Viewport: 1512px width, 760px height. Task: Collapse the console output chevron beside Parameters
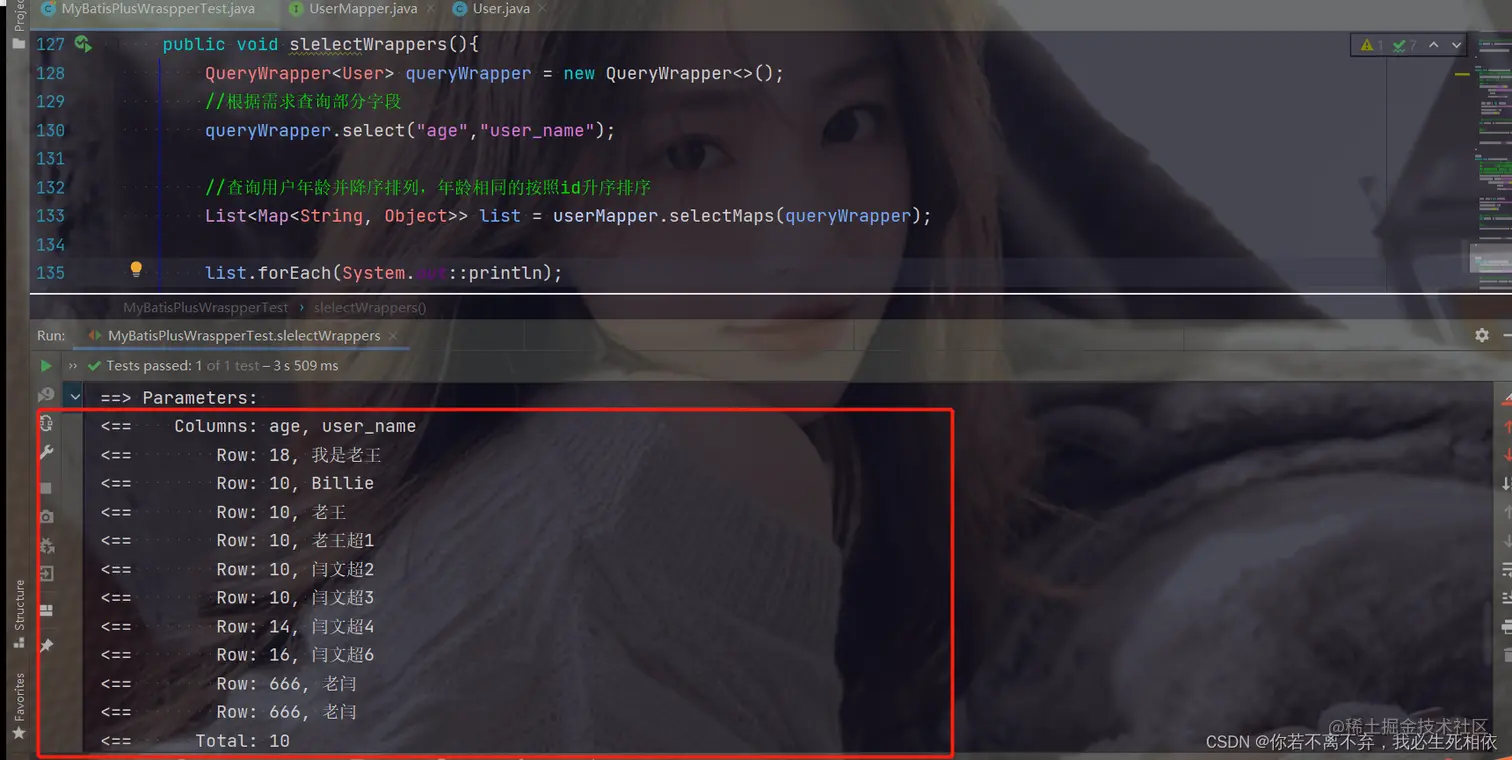point(75,397)
